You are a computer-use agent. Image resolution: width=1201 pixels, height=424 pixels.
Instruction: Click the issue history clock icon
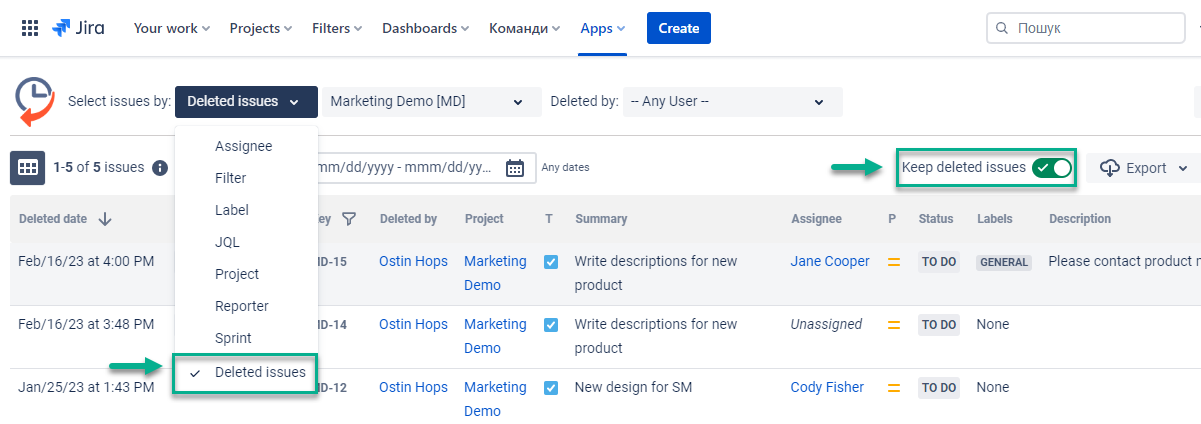35,101
